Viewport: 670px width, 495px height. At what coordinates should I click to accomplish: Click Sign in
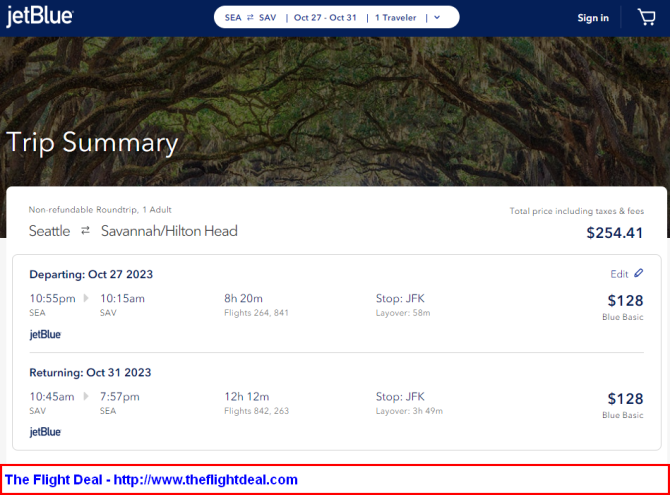click(593, 18)
